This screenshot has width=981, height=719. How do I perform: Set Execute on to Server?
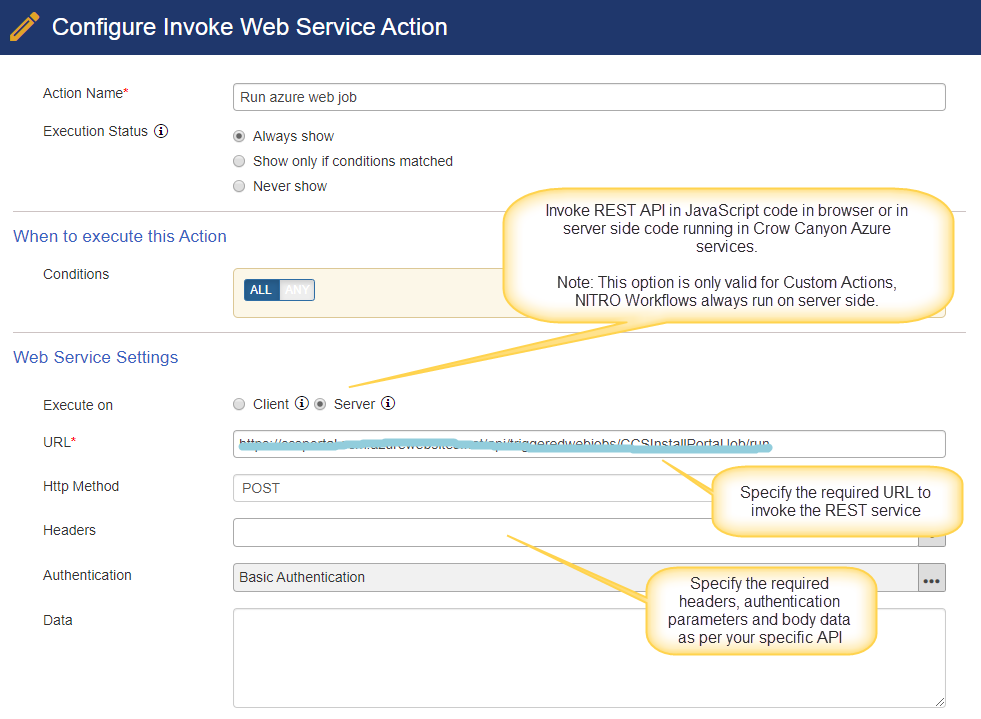point(320,404)
